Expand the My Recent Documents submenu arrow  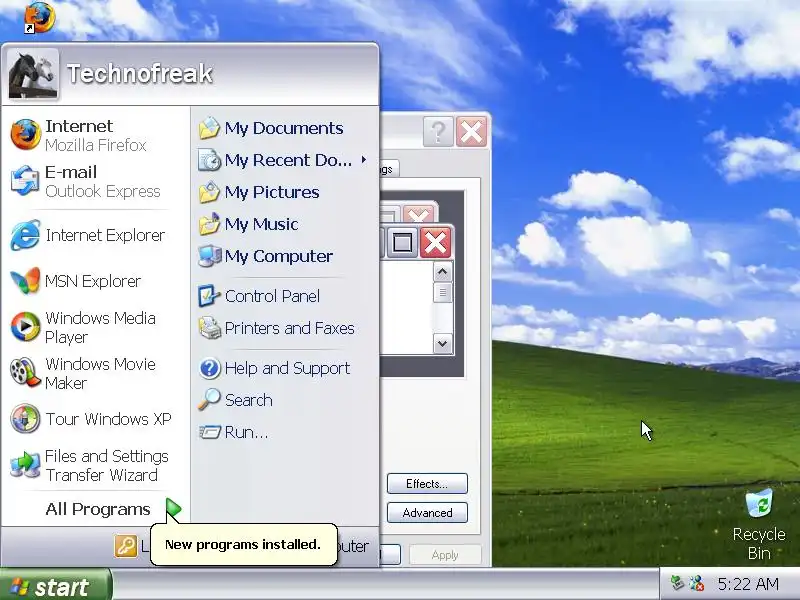click(364, 160)
